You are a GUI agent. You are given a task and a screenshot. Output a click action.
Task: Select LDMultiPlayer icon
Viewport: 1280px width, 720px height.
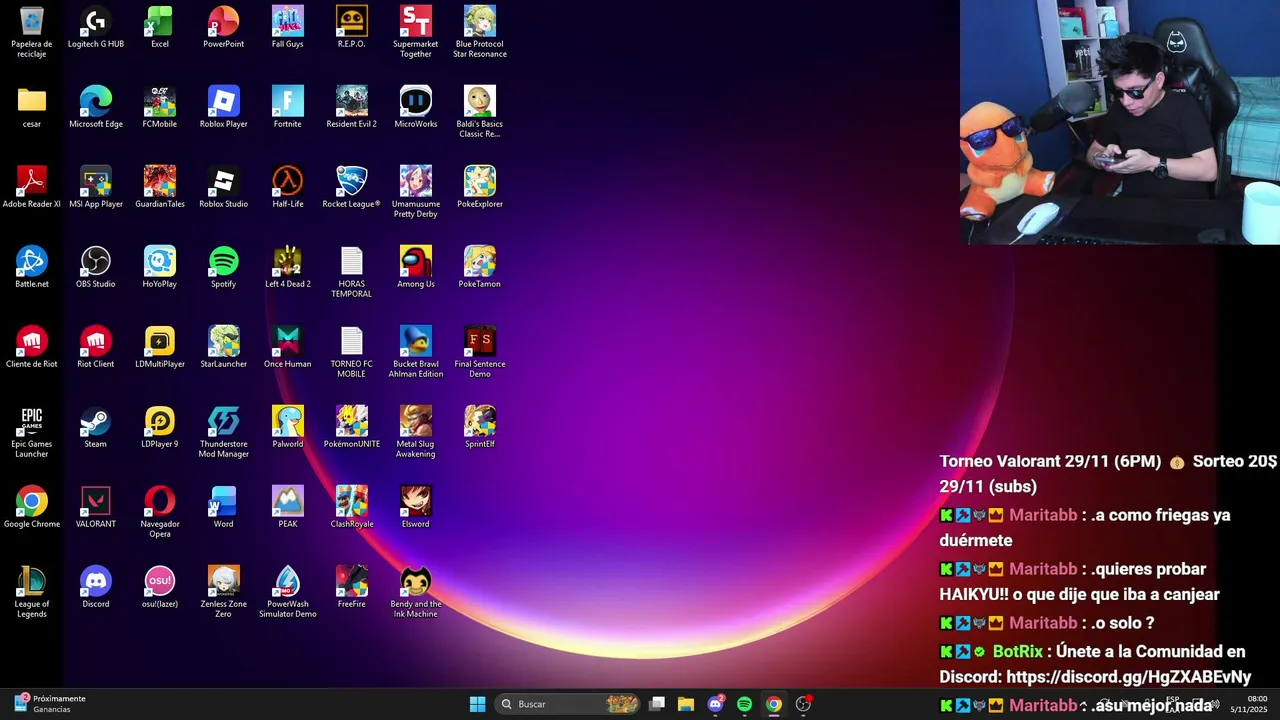(160, 347)
